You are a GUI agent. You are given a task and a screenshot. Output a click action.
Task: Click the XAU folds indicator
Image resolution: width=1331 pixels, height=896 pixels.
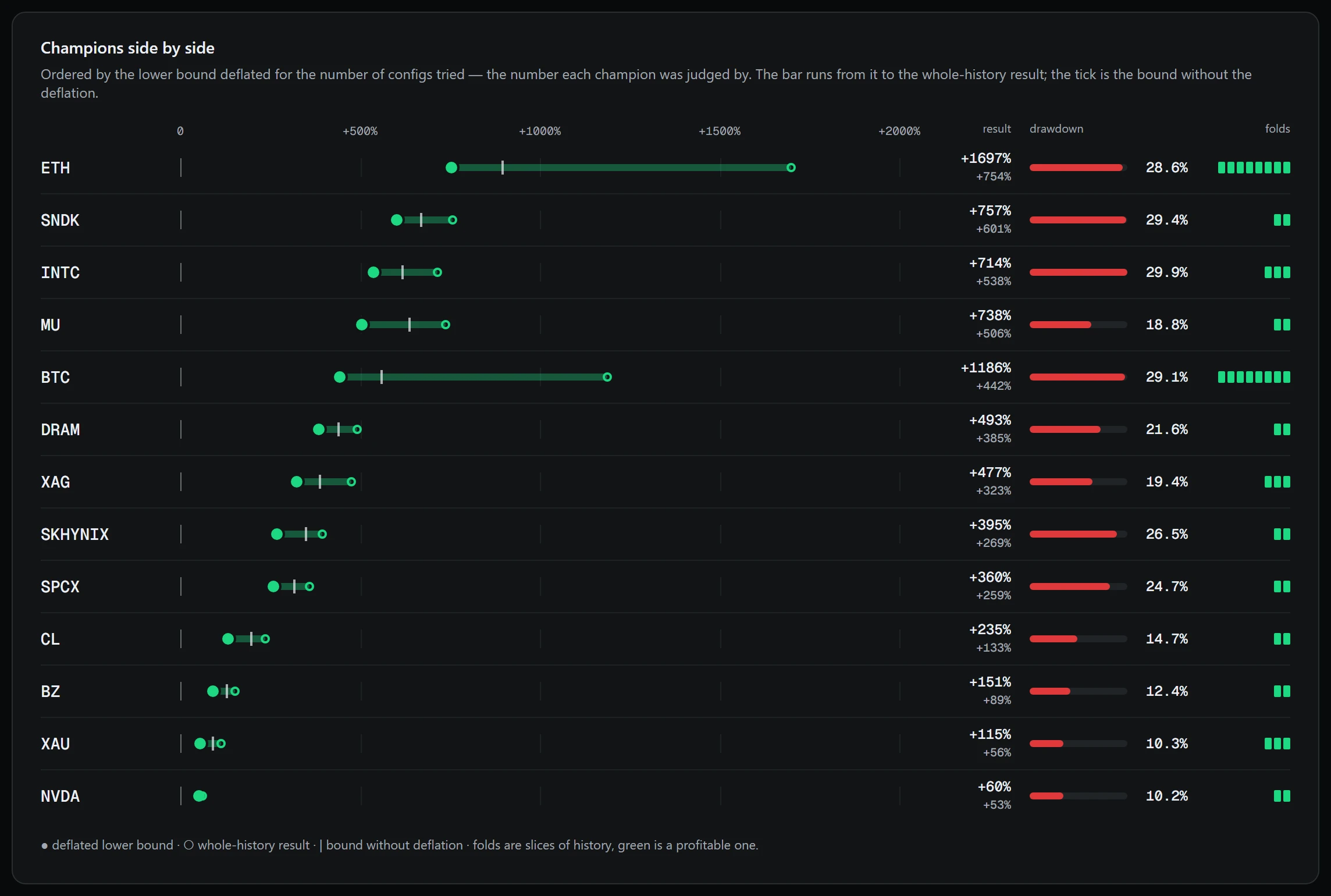(x=1277, y=744)
